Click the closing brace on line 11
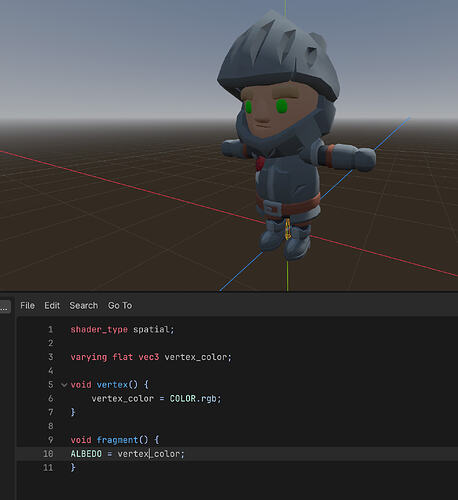Screen dimensions: 458x500 point(73,468)
